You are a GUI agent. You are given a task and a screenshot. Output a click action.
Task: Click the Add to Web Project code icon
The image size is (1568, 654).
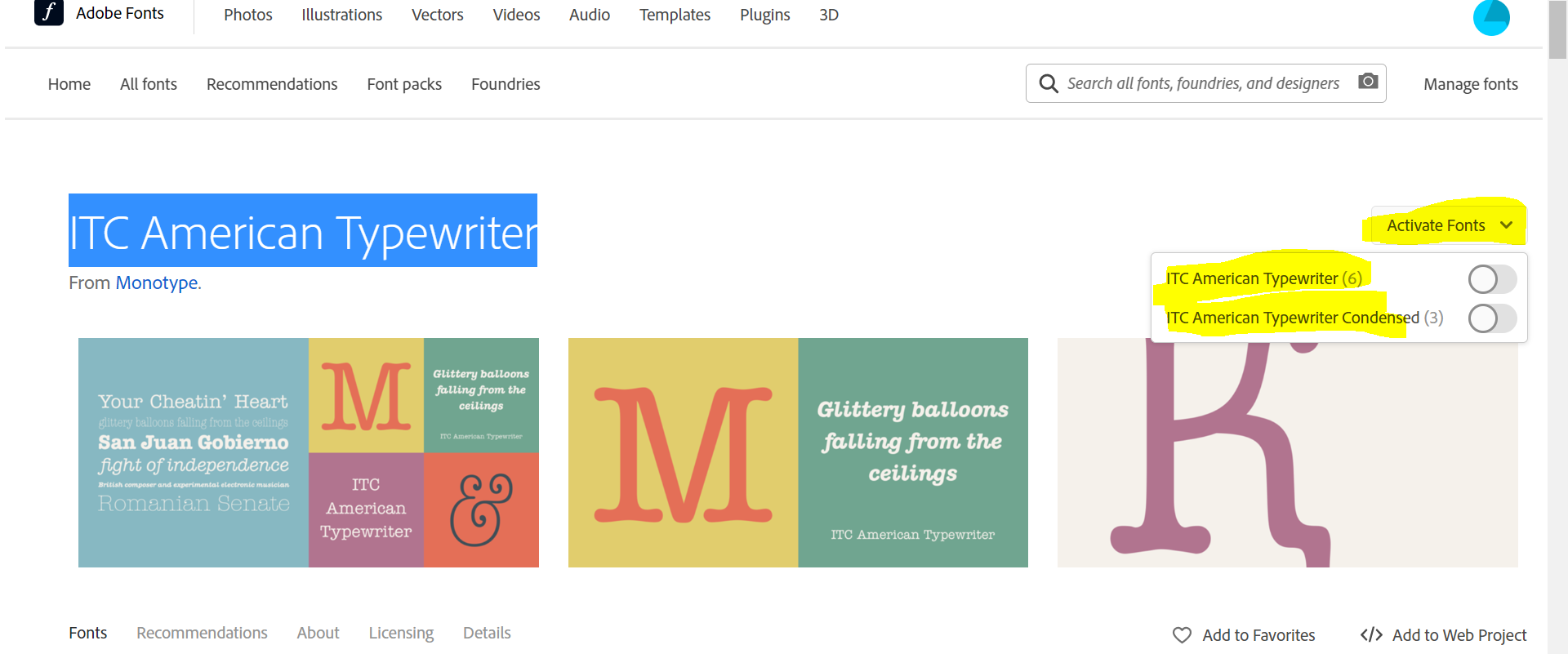click(1371, 634)
